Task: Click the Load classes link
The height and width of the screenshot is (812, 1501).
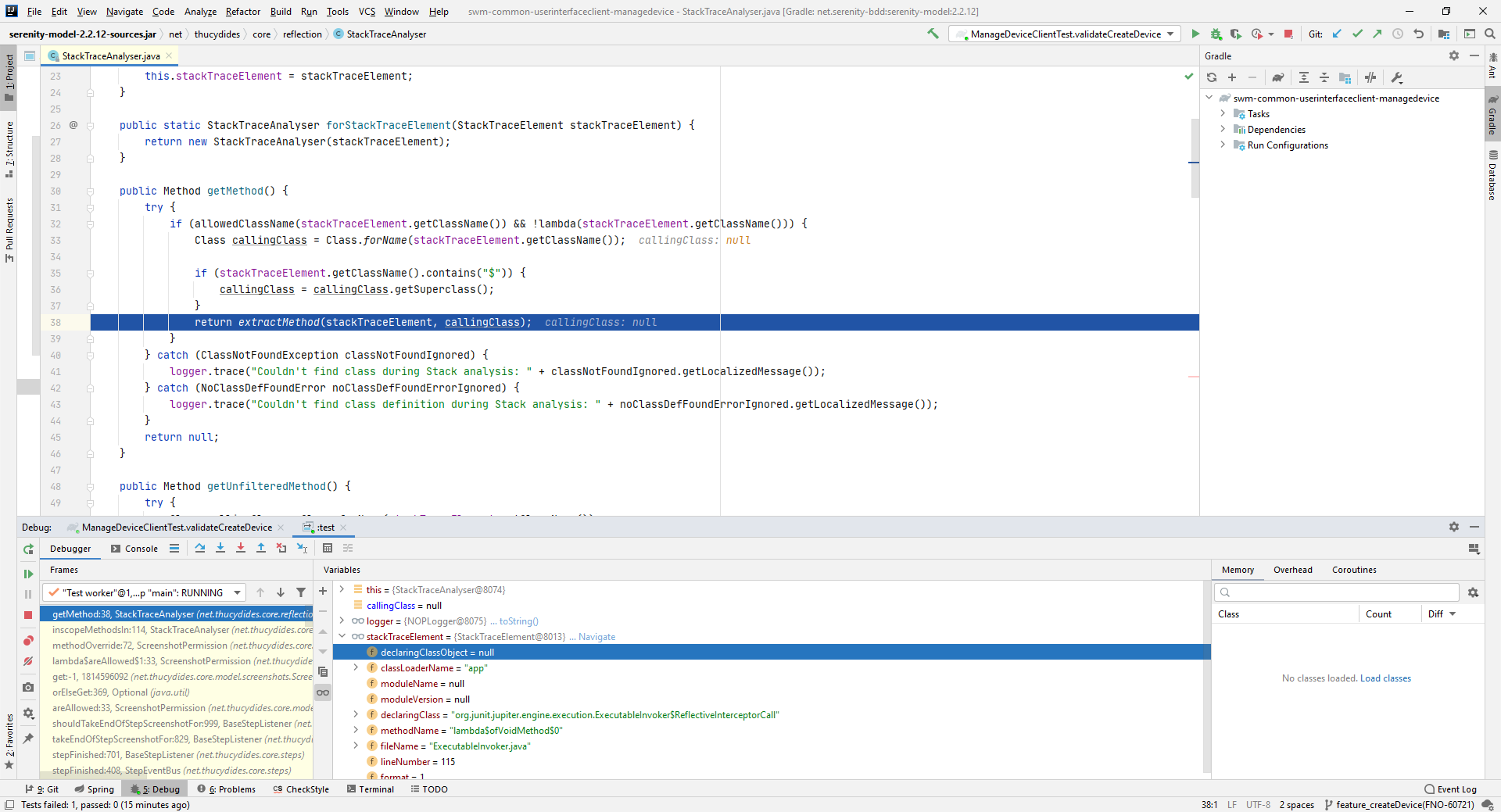Action: click(x=1385, y=678)
